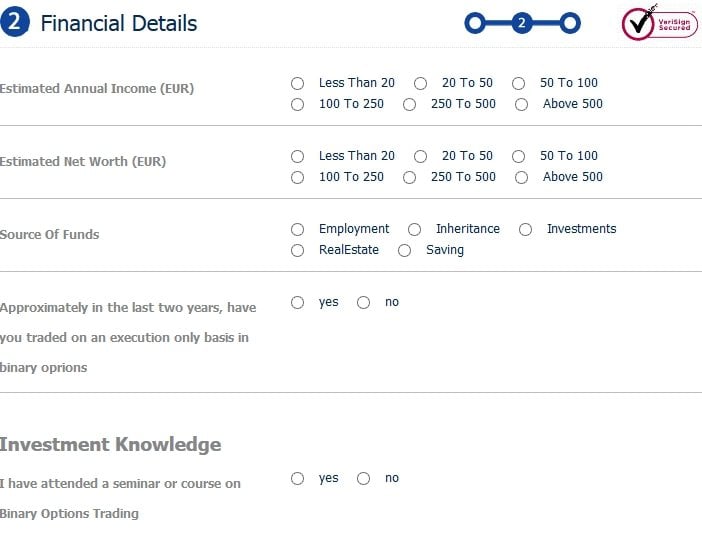Select annual income 250 To 500
702x537 pixels.
click(409, 104)
